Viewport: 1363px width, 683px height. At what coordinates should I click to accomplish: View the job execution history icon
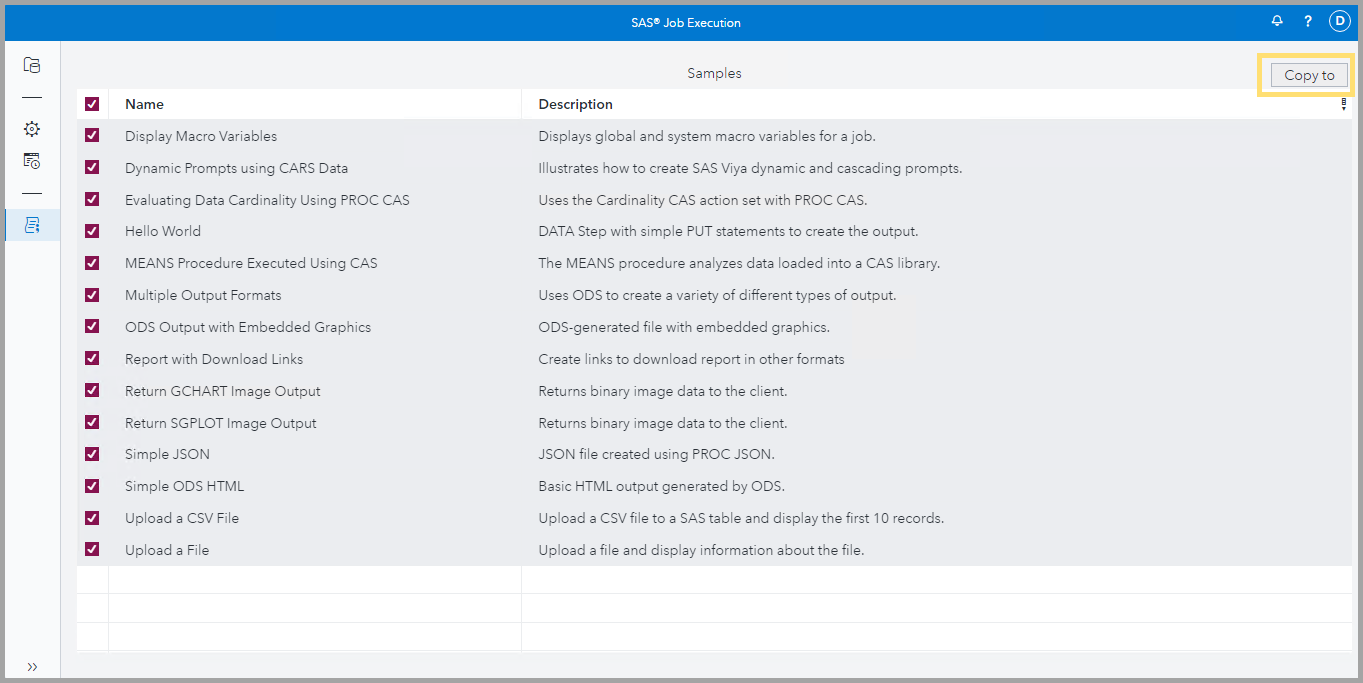[x=31, y=161]
